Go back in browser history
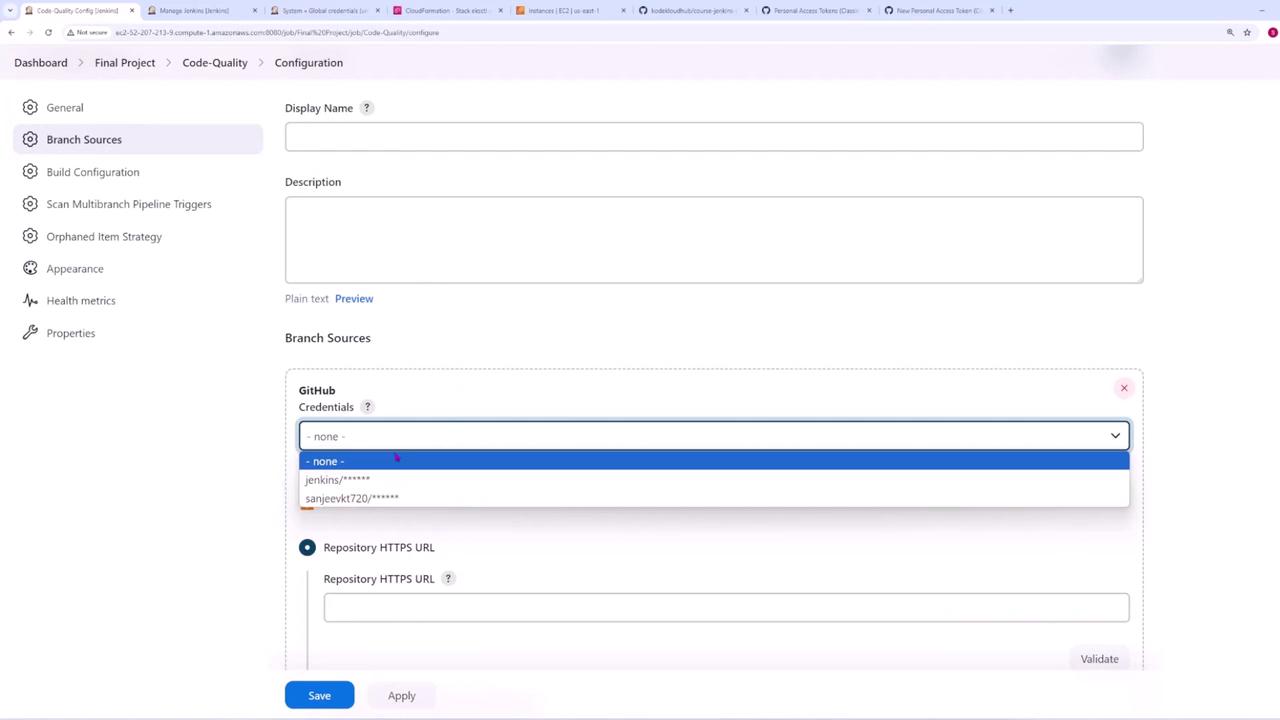 11,32
